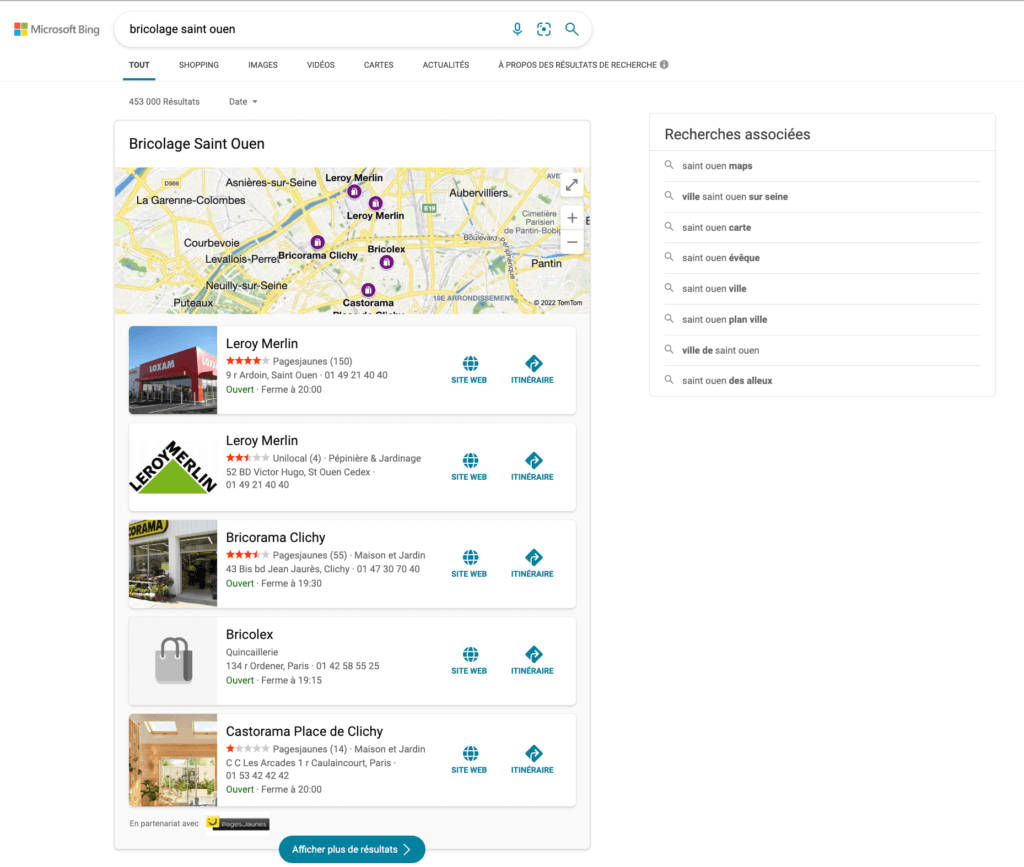1024x867 pixels.
Task: Open the info tooltip next to search results tab
Action: (663, 64)
